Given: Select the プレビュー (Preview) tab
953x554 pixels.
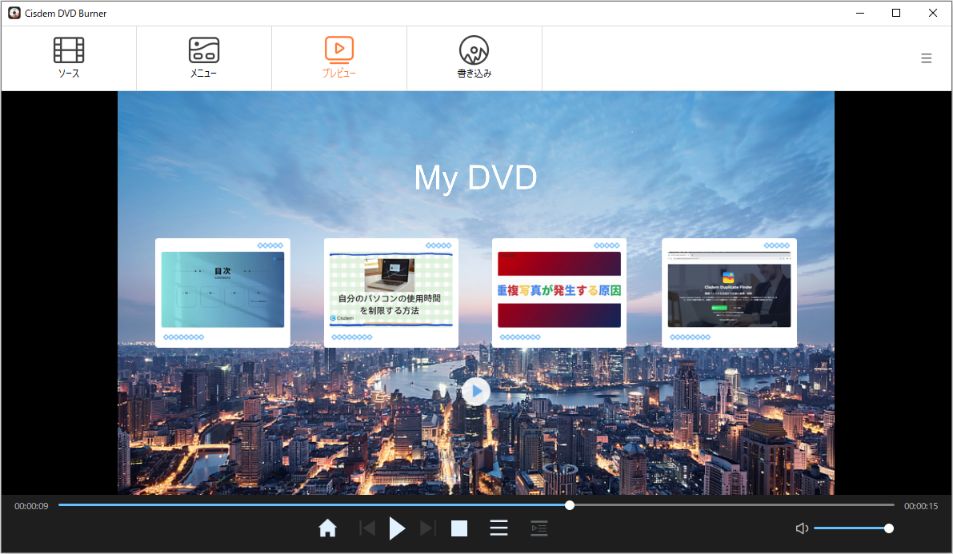Looking at the screenshot, I should click(339, 58).
